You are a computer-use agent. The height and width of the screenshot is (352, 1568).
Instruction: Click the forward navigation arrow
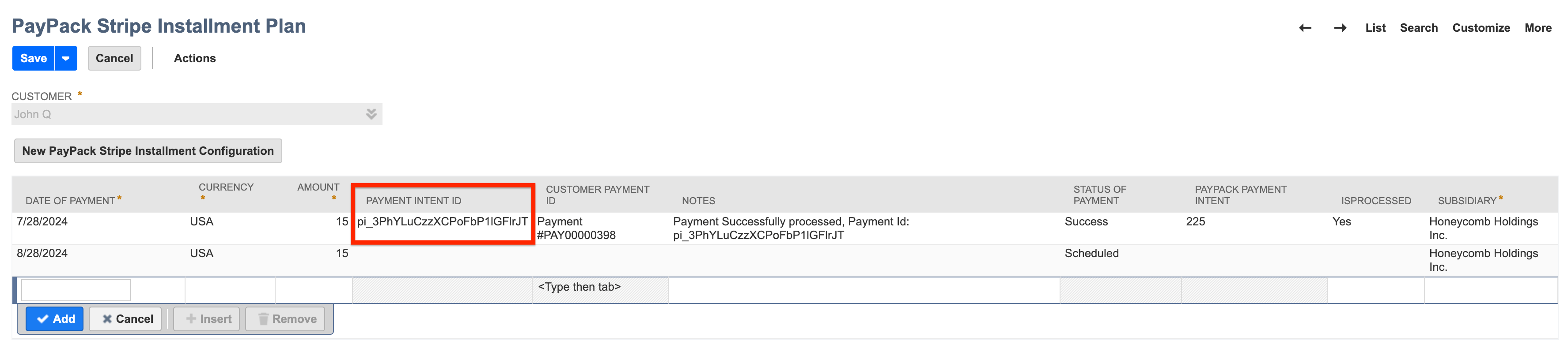1340,27
